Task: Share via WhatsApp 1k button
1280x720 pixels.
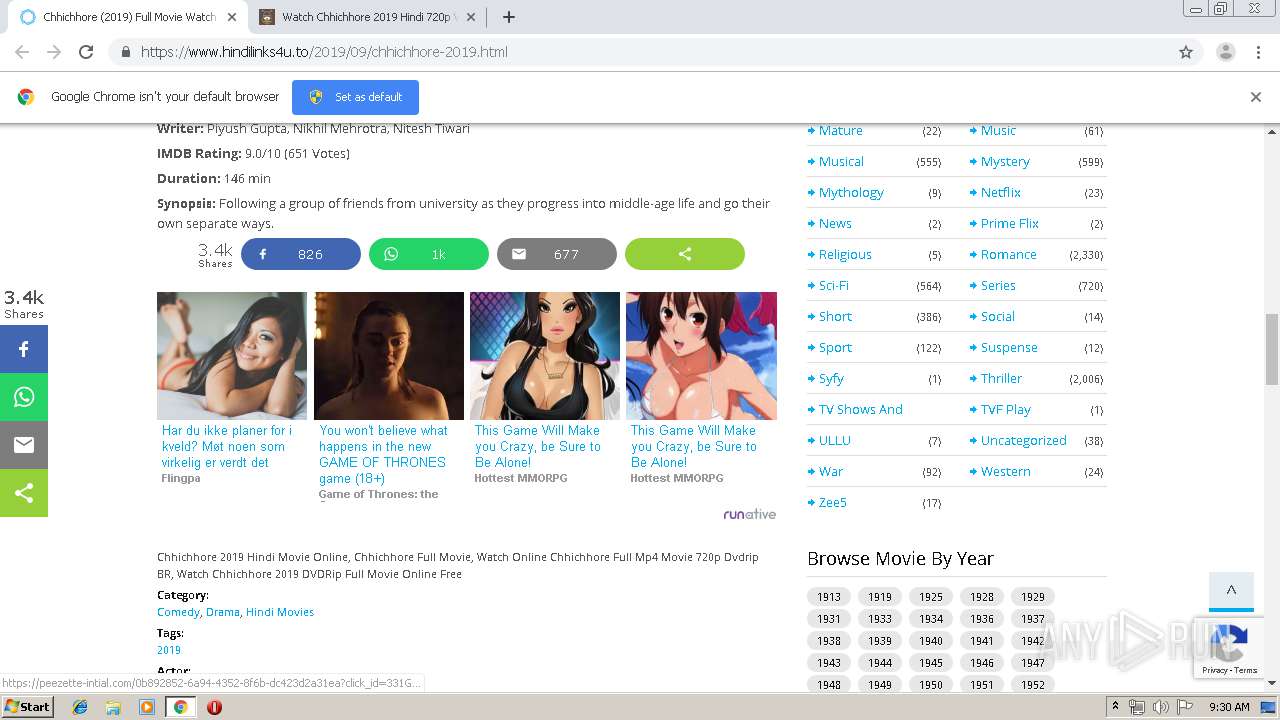Action: click(429, 254)
